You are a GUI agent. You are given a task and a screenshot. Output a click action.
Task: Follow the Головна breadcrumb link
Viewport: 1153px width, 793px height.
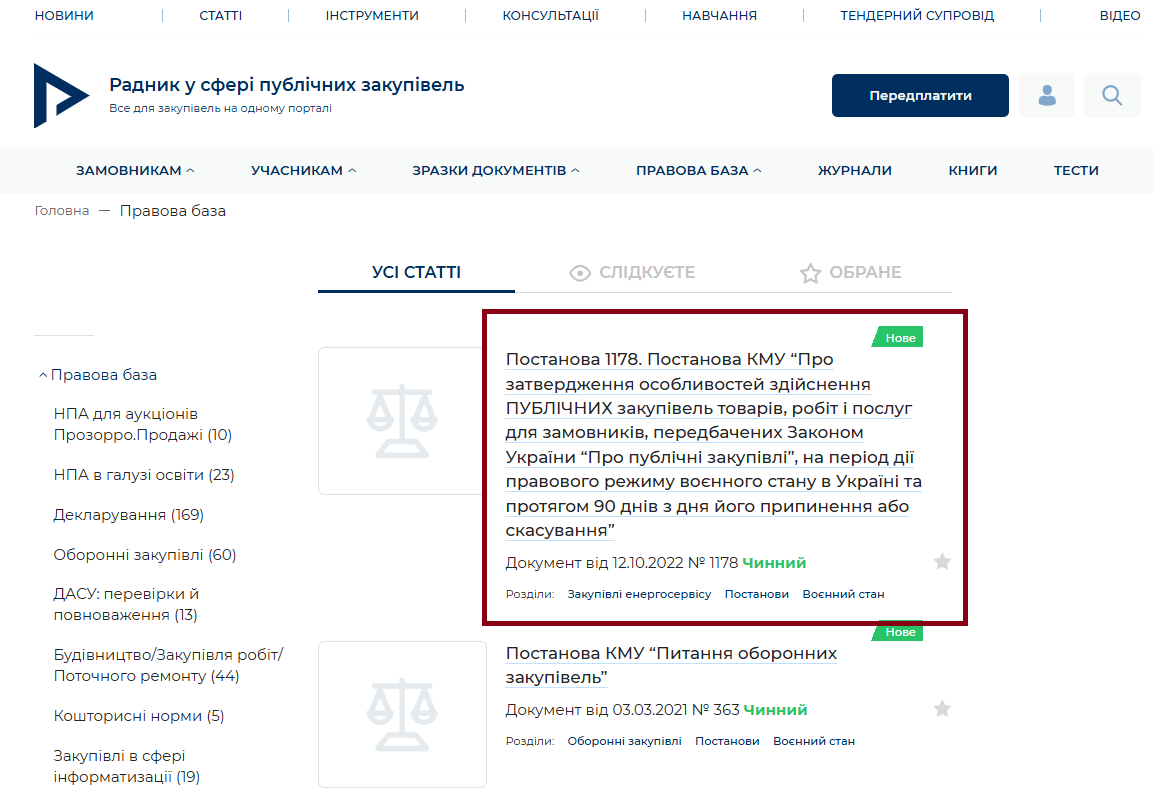pos(62,211)
